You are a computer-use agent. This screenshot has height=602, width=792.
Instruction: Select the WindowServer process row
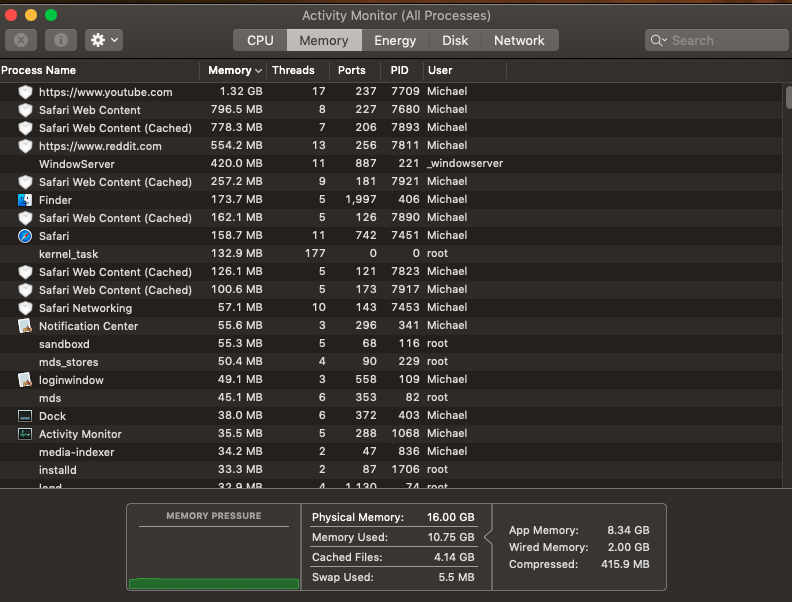point(391,164)
